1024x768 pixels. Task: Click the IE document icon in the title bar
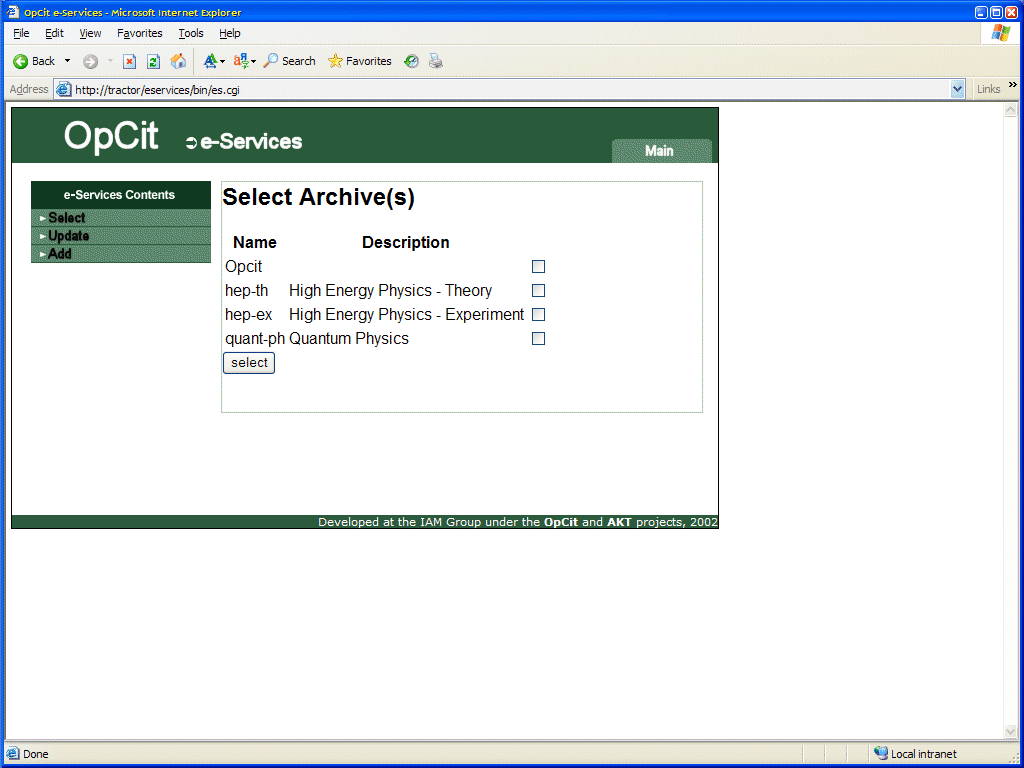[13, 12]
